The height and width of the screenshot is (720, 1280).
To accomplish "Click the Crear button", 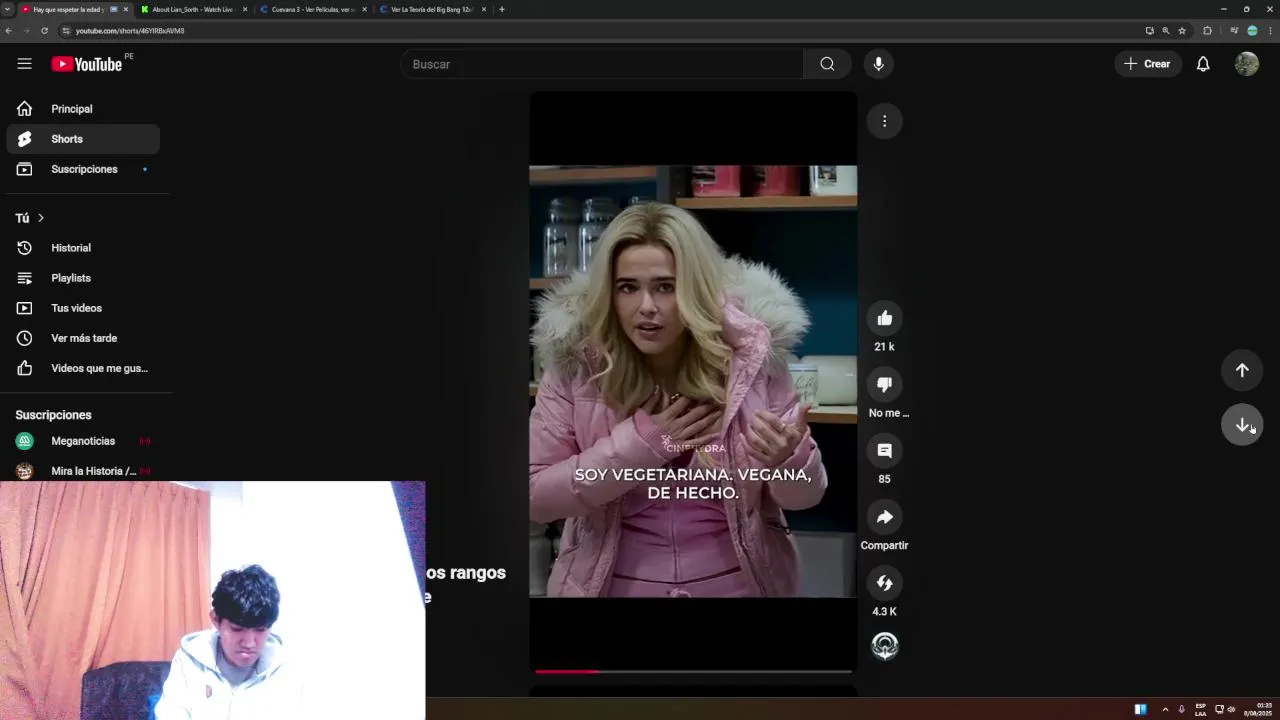I will (1147, 64).
